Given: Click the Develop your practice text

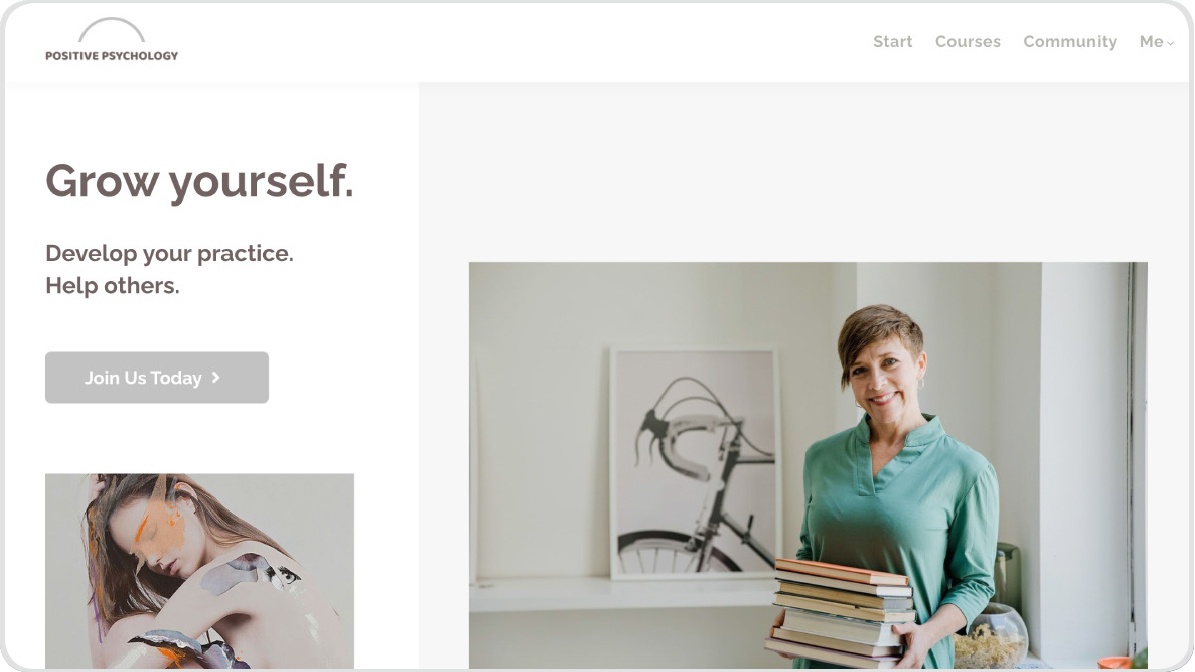Looking at the screenshot, I should coord(169,253).
